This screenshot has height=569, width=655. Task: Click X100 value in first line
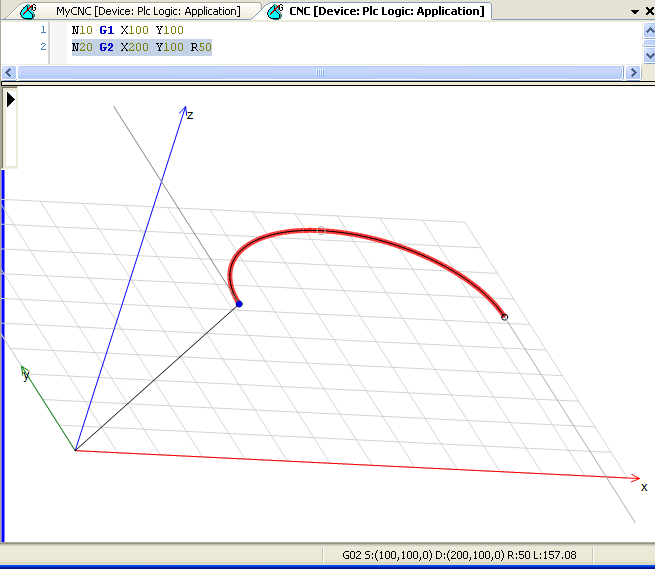coord(135,30)
